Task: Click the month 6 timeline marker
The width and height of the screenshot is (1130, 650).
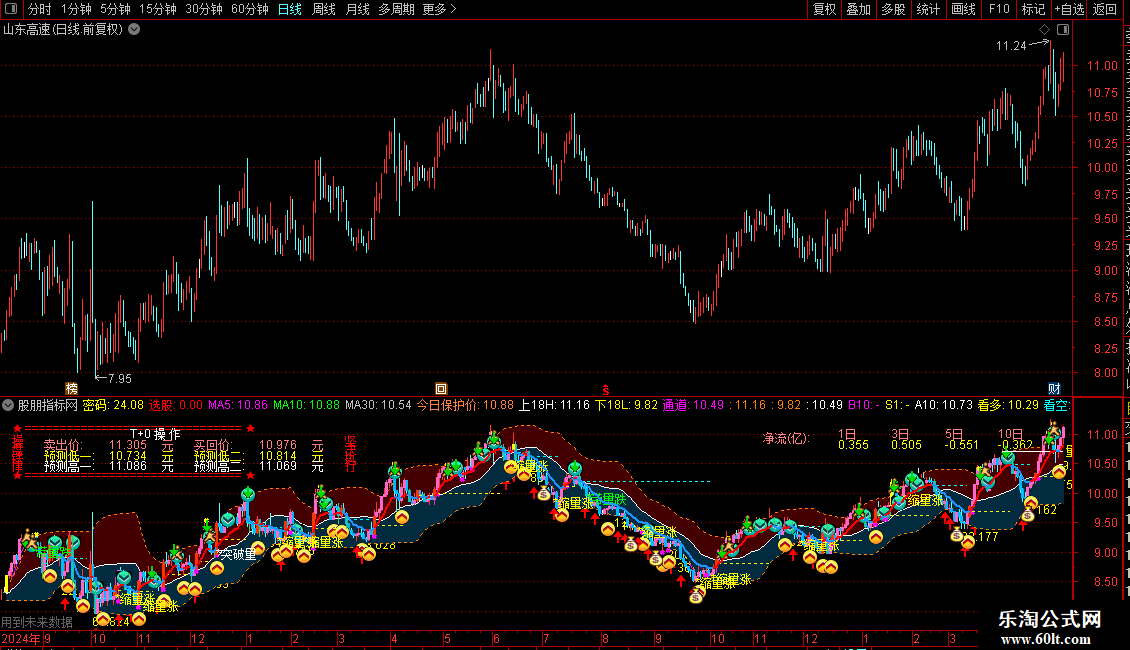Action: point(496,638)
